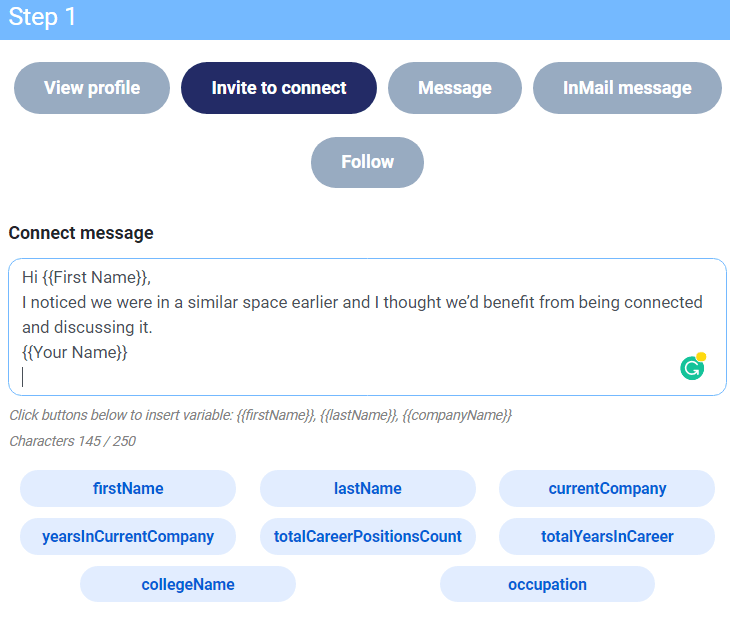The width and height of the screenshot is (730, 622).
Task: Insert the occupation variable
Action: click(548, 584)
